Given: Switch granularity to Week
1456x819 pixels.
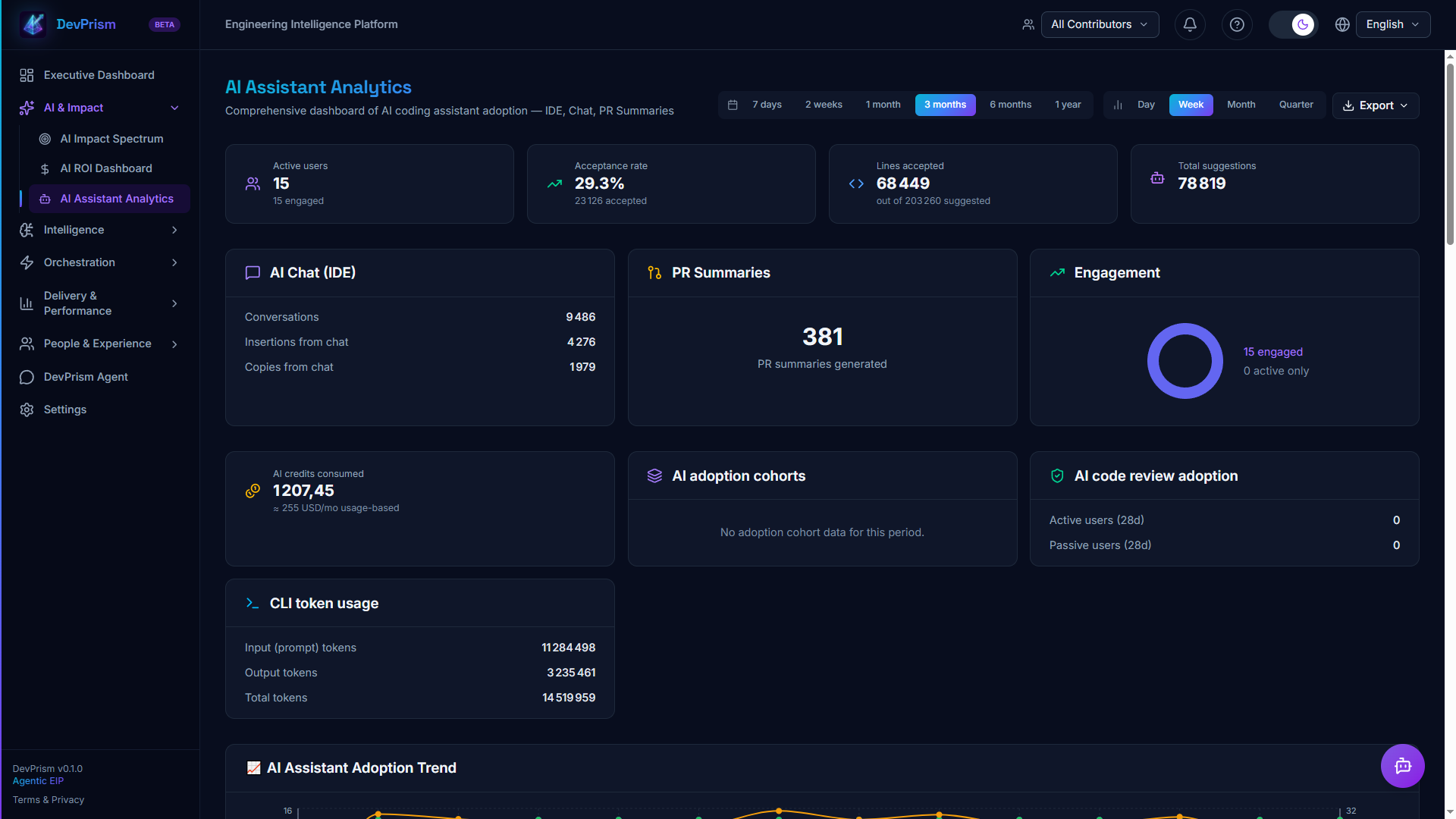Looking at the screenshot, I should [1191, 105].
